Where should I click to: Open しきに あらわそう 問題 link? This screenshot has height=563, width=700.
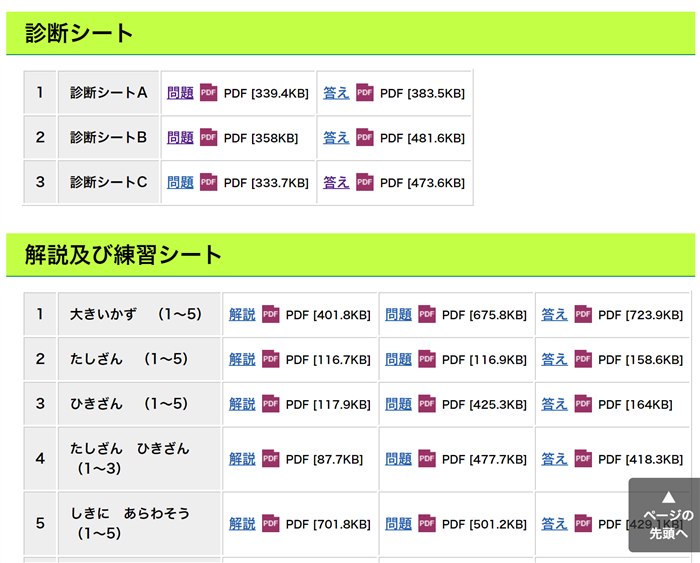point(398,524)
